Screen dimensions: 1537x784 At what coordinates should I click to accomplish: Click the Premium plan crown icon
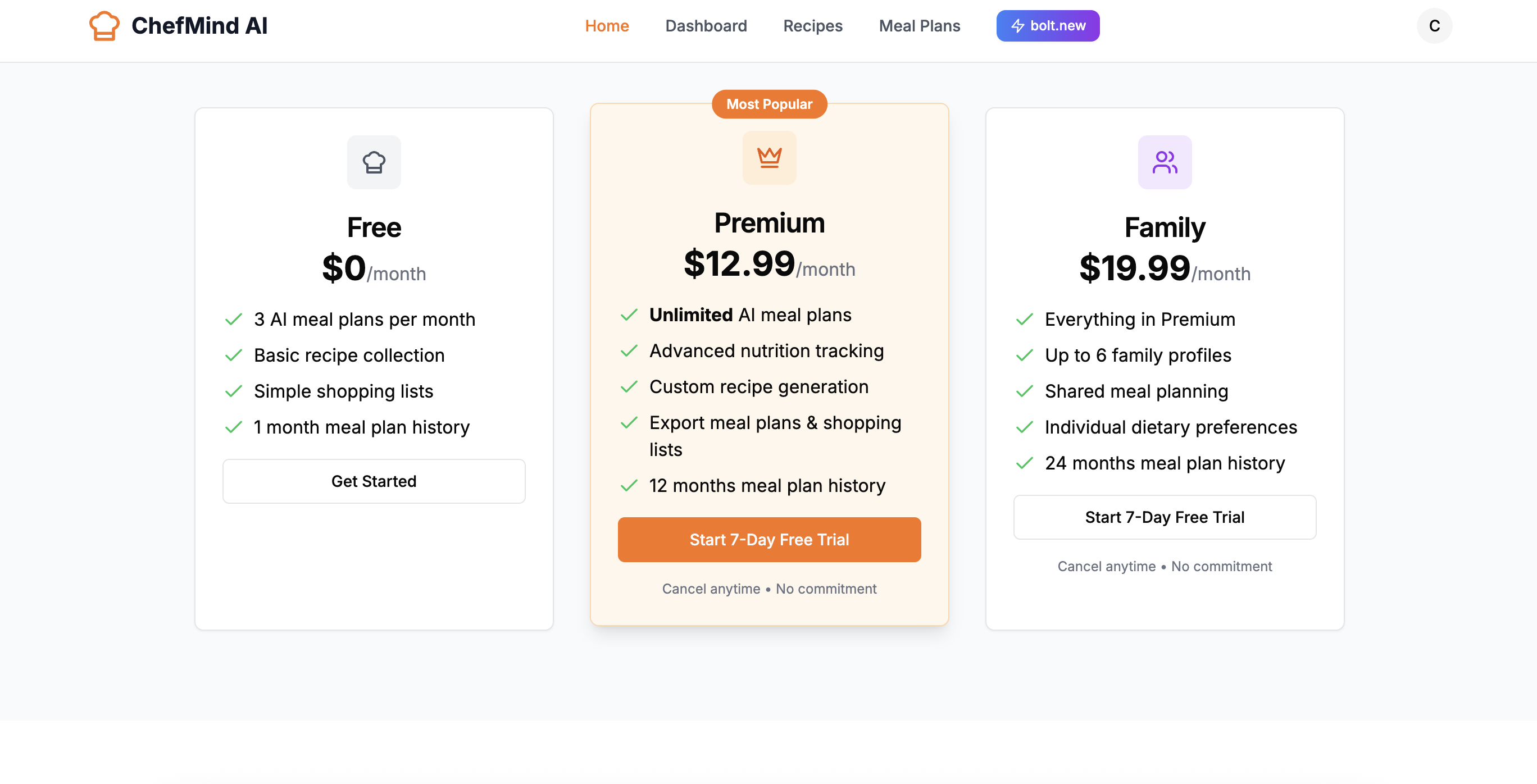pyautogui.click(x=769, y=157)
